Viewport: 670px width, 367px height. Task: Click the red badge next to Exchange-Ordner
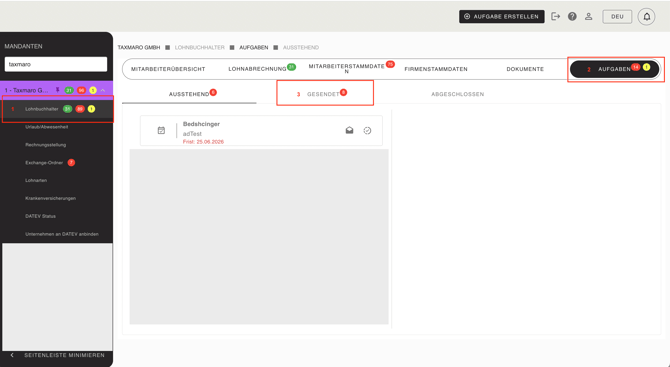tap(71, 162)
